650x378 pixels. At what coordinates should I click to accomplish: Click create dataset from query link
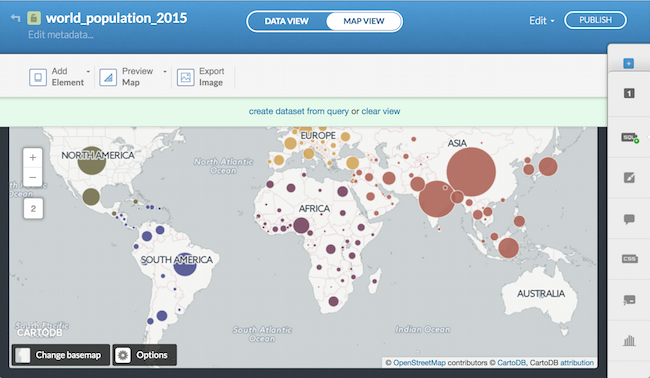pos(298,111)
